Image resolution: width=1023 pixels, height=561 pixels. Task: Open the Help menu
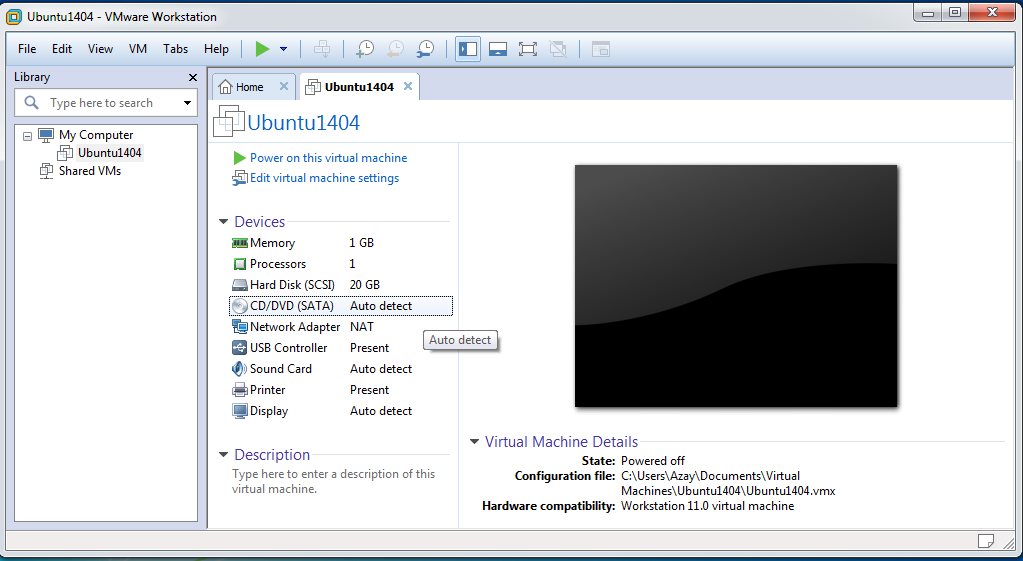(216, 49)
